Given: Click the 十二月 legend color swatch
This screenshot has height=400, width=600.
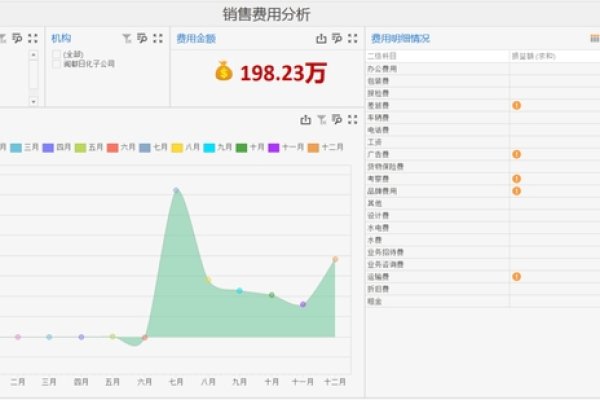Looking at the screenshot, I should tap(313, 147).
